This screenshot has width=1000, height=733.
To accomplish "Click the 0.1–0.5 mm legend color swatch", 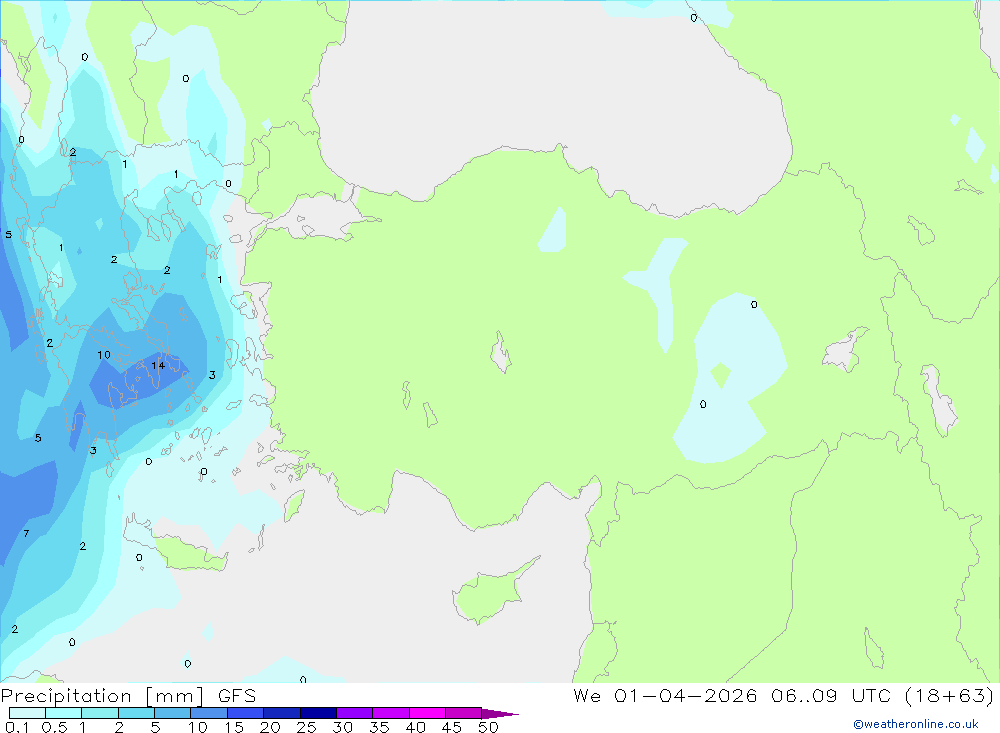I will 27,713.
